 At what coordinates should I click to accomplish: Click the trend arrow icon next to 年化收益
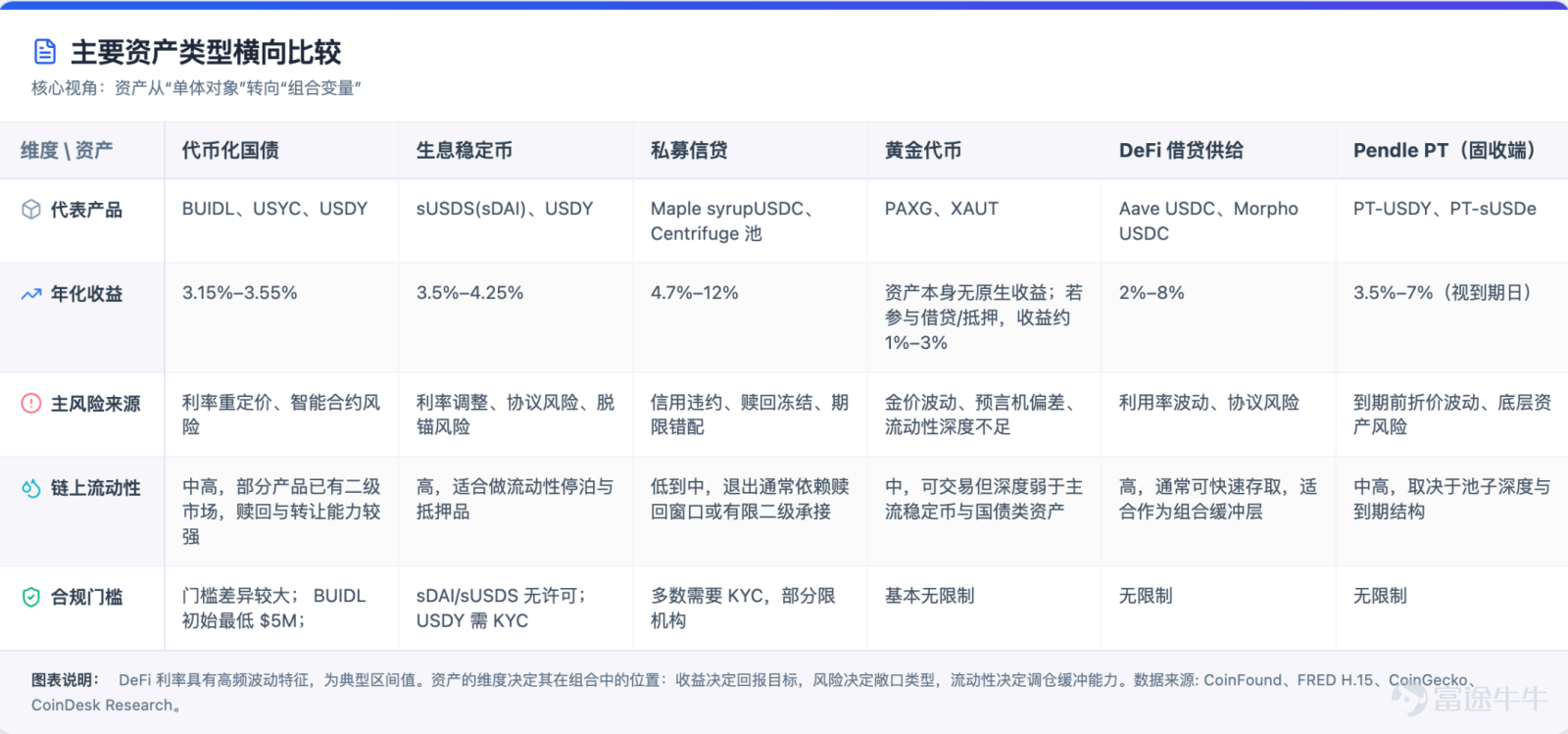31,293
